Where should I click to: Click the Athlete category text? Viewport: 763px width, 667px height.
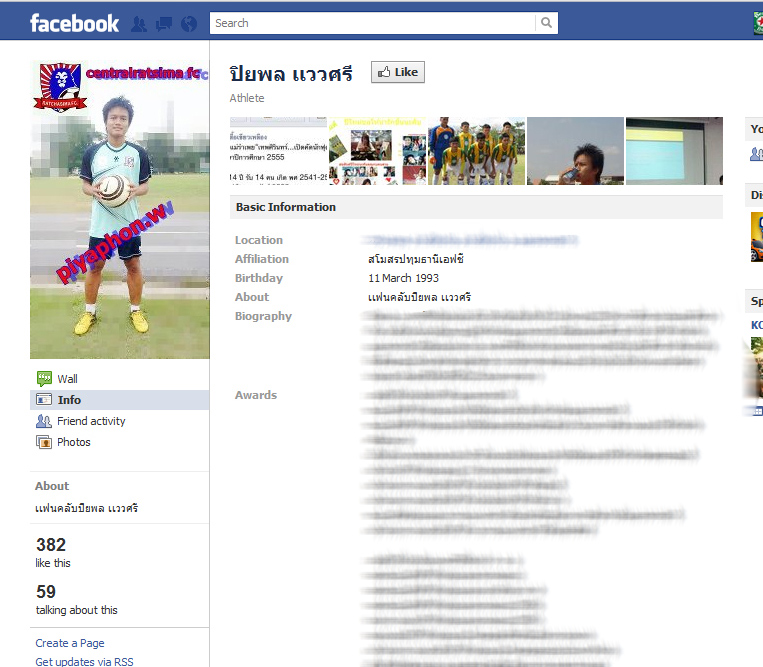[247, 98]
